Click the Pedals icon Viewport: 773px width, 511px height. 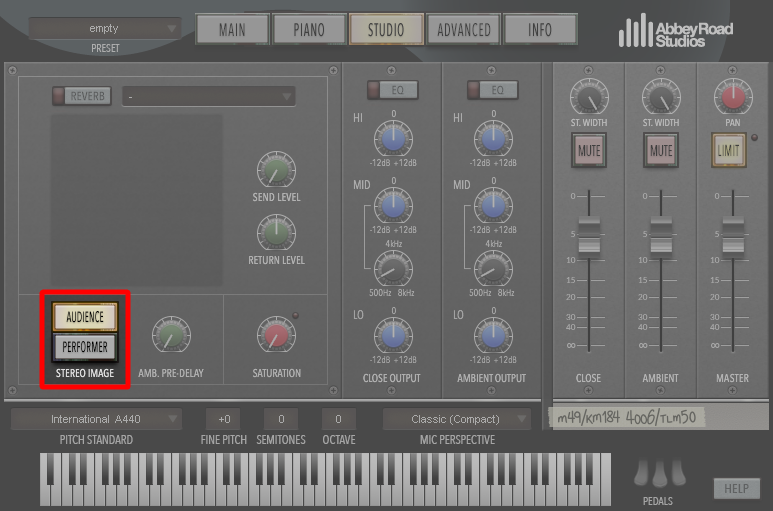pos(659,472)
